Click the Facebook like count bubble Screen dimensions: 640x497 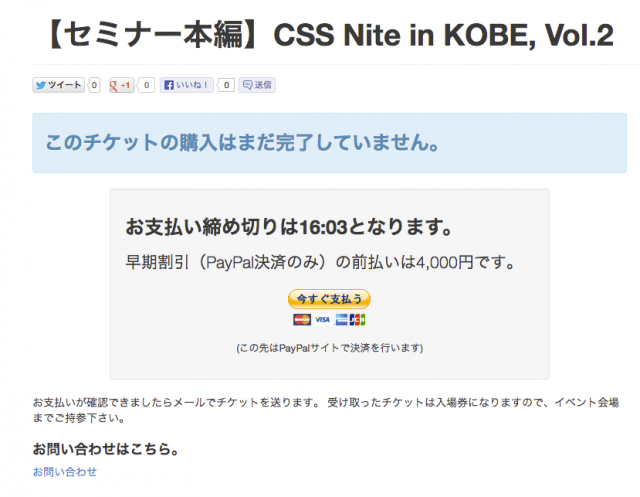[x=227, y=86]
